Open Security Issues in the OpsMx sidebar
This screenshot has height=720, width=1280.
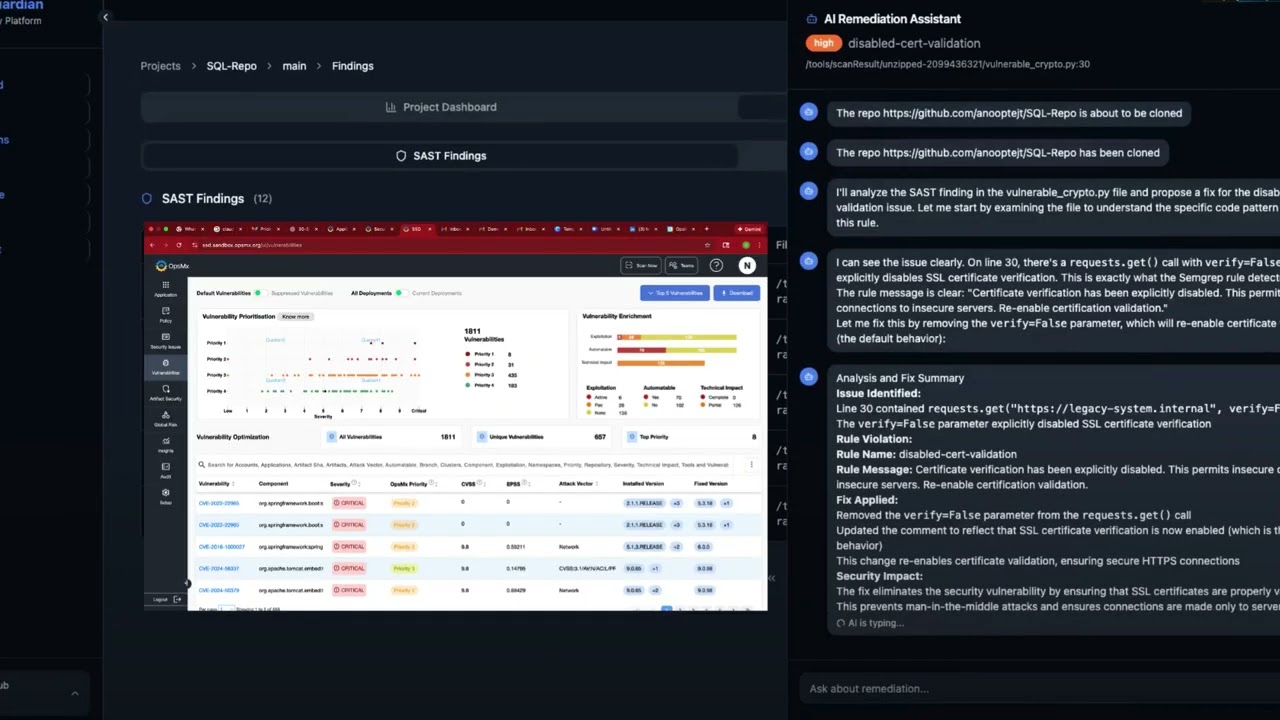point(165,341)
